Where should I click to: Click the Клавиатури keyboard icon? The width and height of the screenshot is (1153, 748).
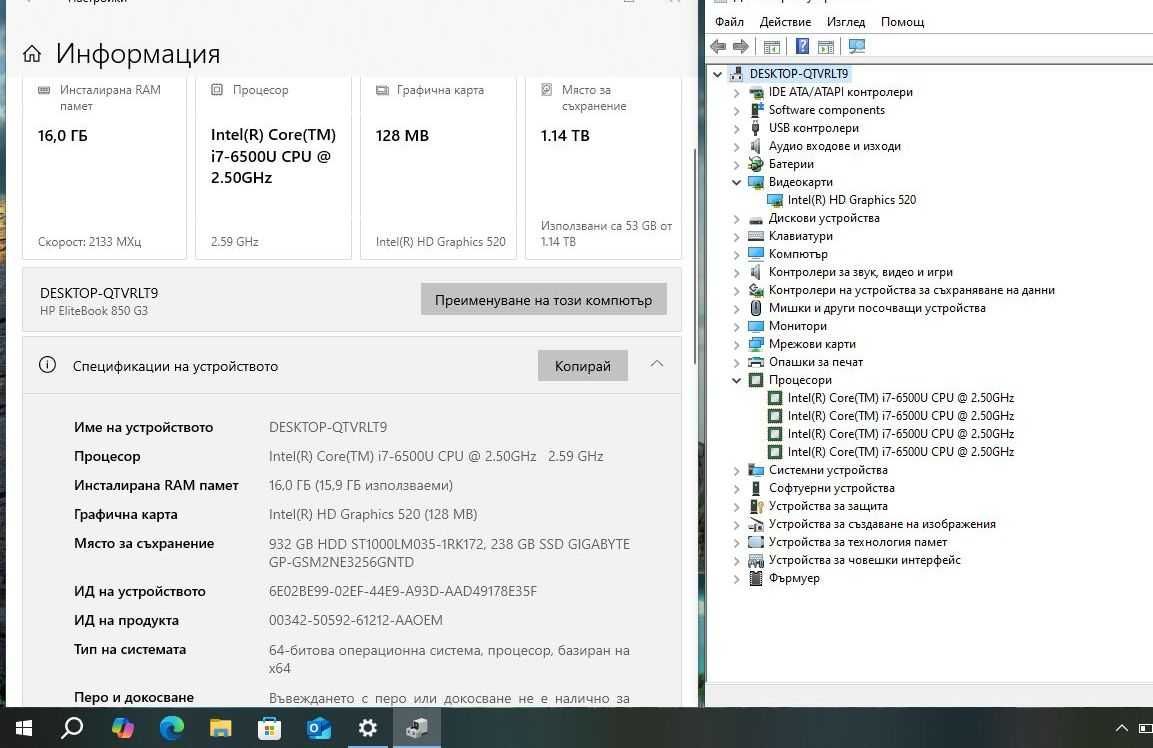pos(755,236)
